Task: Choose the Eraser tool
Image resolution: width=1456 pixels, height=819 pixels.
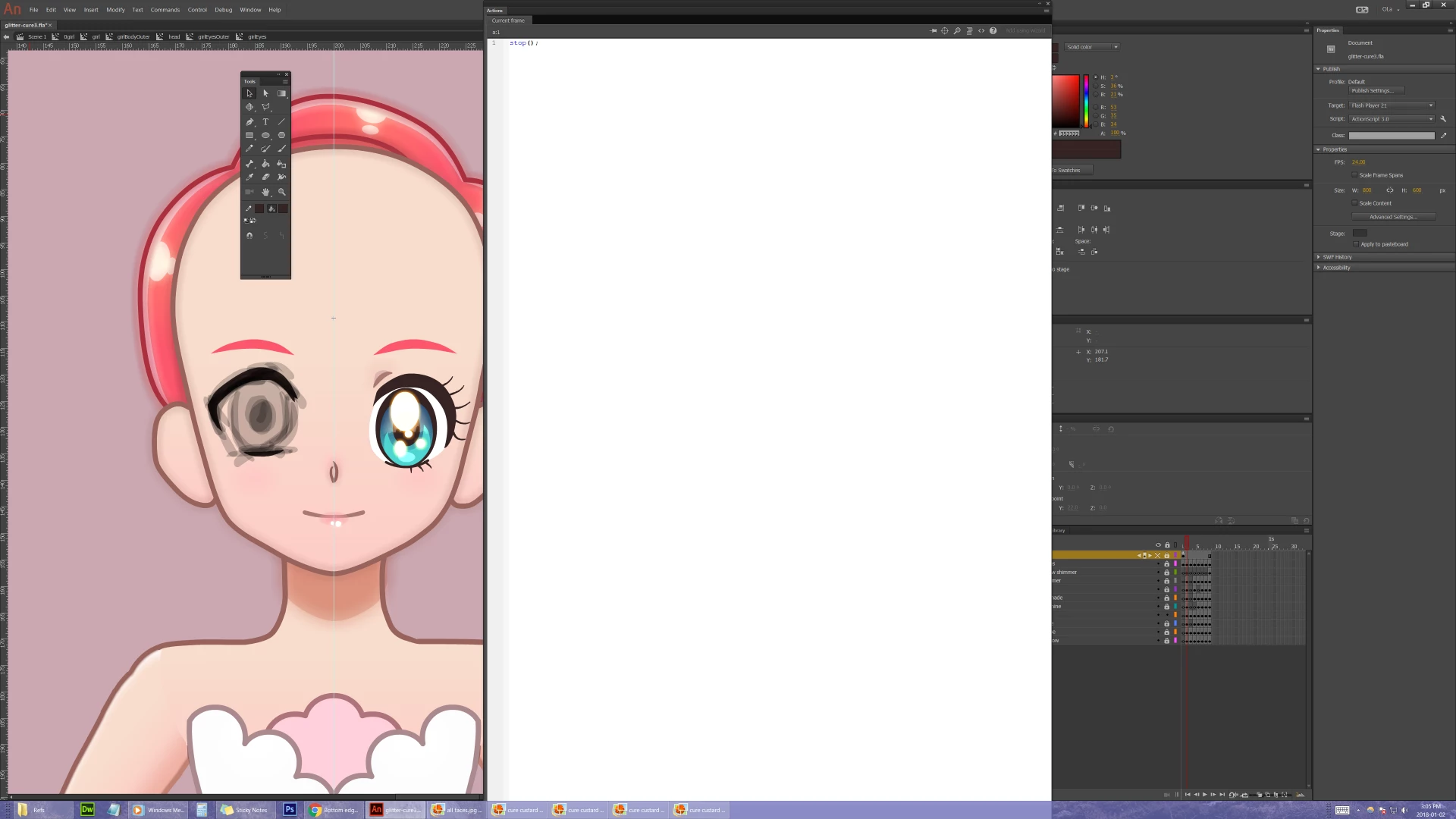Action: coord(265,177)
